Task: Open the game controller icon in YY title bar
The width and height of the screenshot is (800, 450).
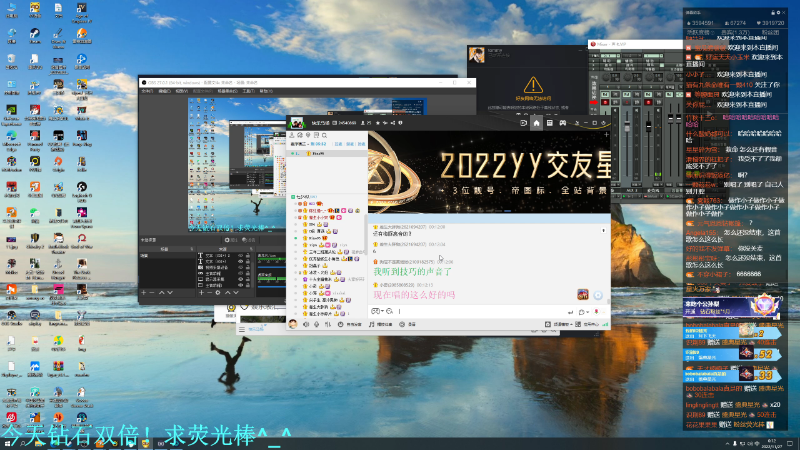Action: click(563, 123)
